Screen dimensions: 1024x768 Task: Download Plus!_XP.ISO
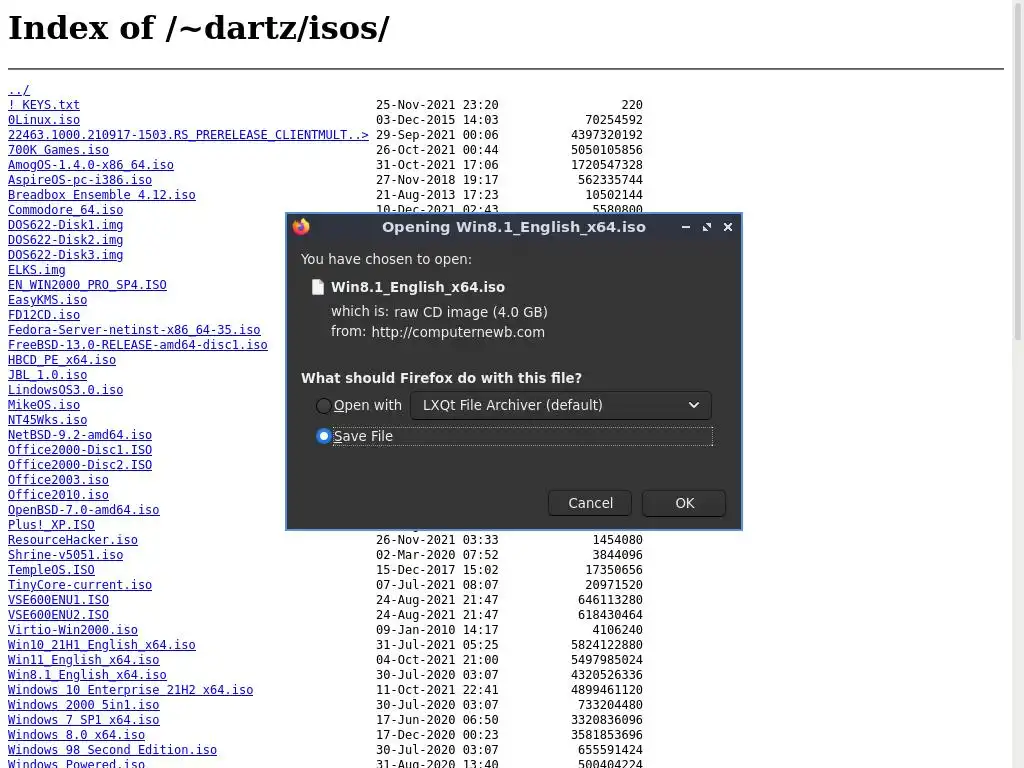(51, 526)
